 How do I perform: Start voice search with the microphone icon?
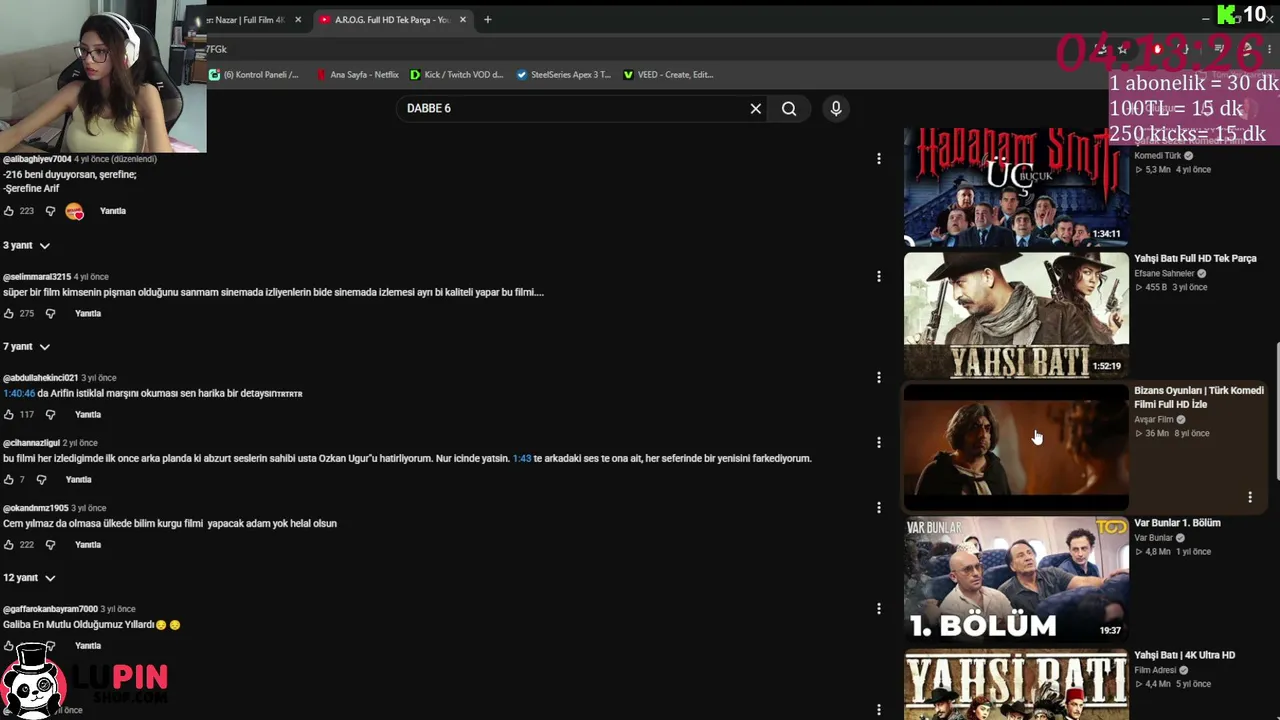click(836, 109)
